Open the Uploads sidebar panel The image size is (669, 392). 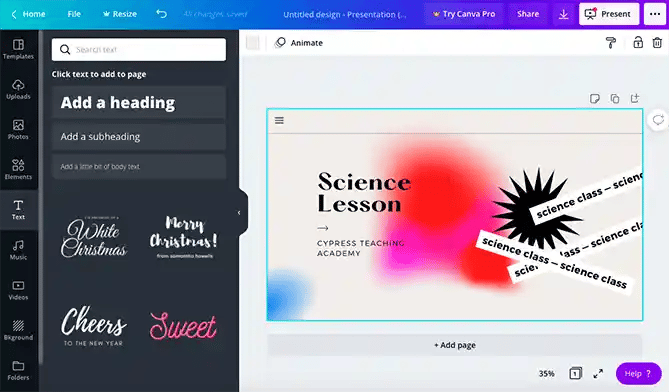[18, 89]
